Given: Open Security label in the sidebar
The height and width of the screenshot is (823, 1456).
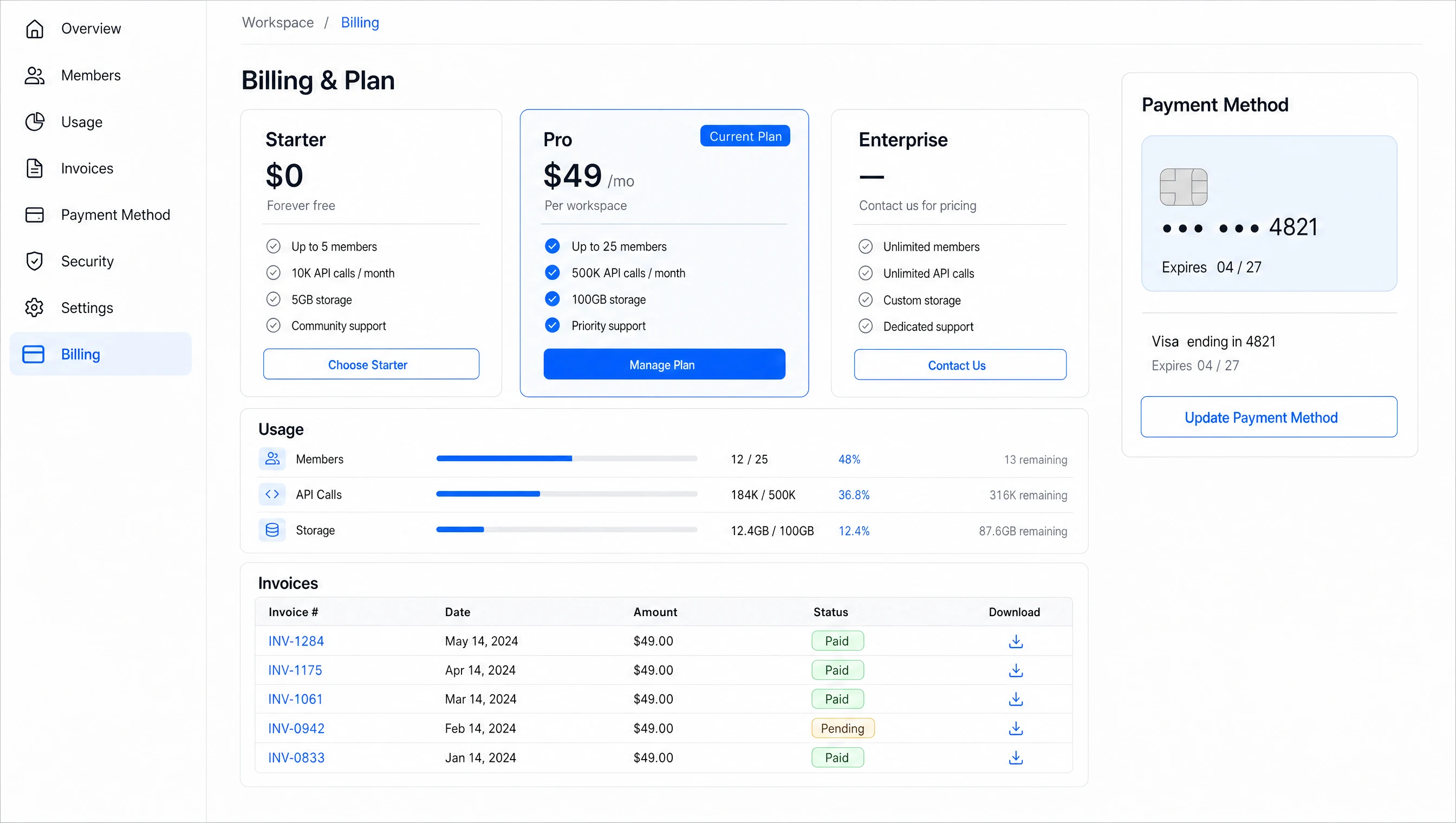Looking at the screenshot, I should (x=87, y=261).
